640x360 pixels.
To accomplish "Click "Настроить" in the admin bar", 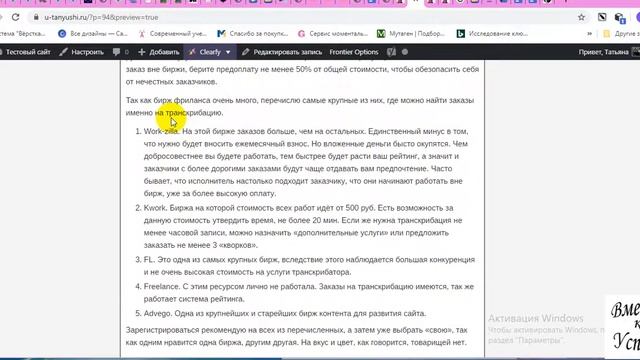I will click(x=82, y=52).
